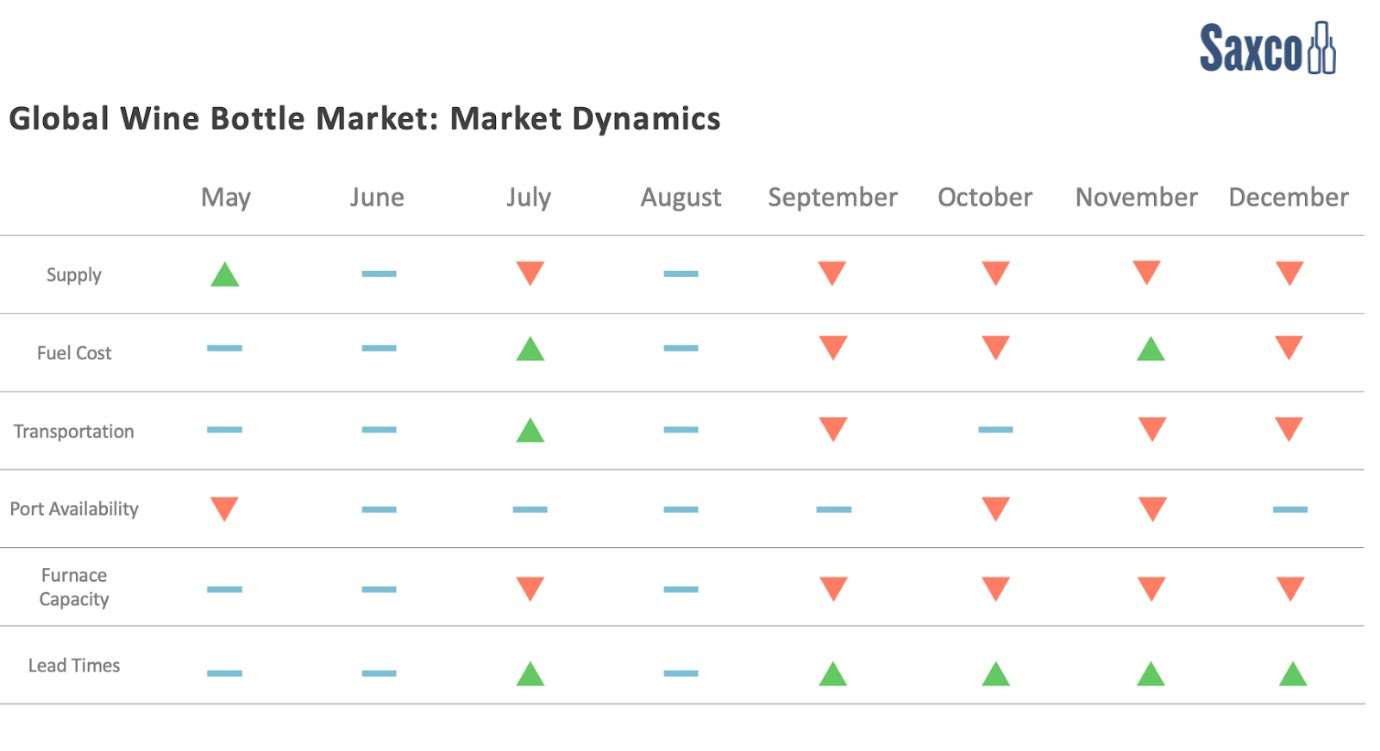The image size is (1380, 751).
Task: Click Fuel Cost green up arrow in November
Action: 1151,349
